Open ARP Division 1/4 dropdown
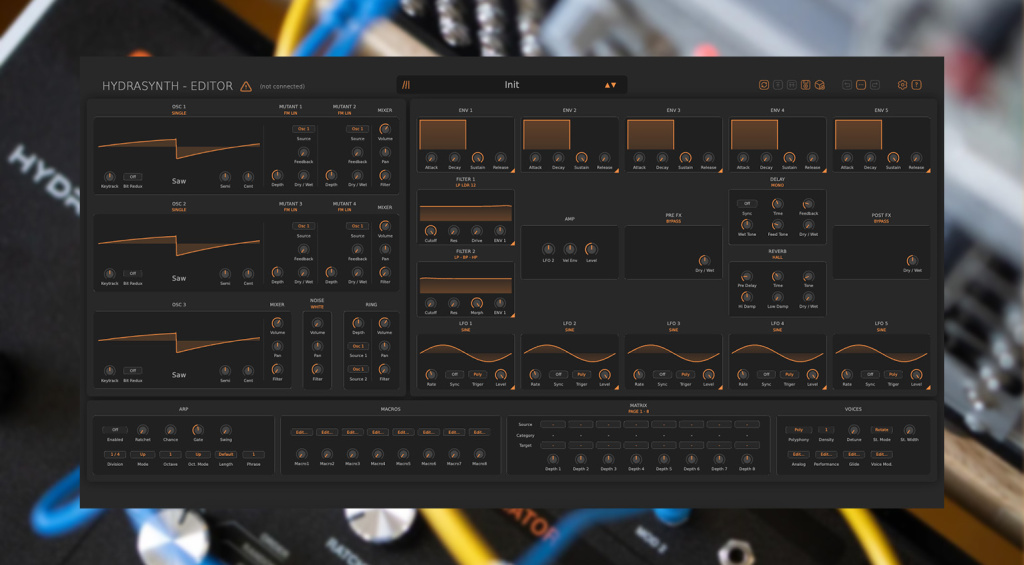 point(115,455)
